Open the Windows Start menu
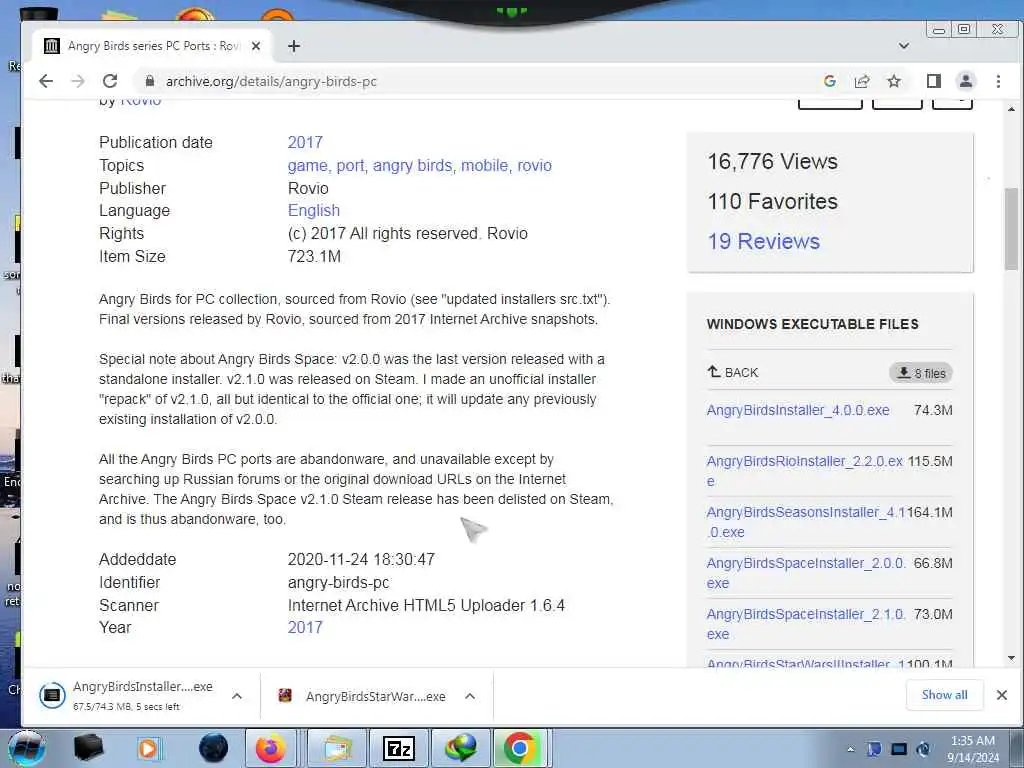 coord(26,748)
